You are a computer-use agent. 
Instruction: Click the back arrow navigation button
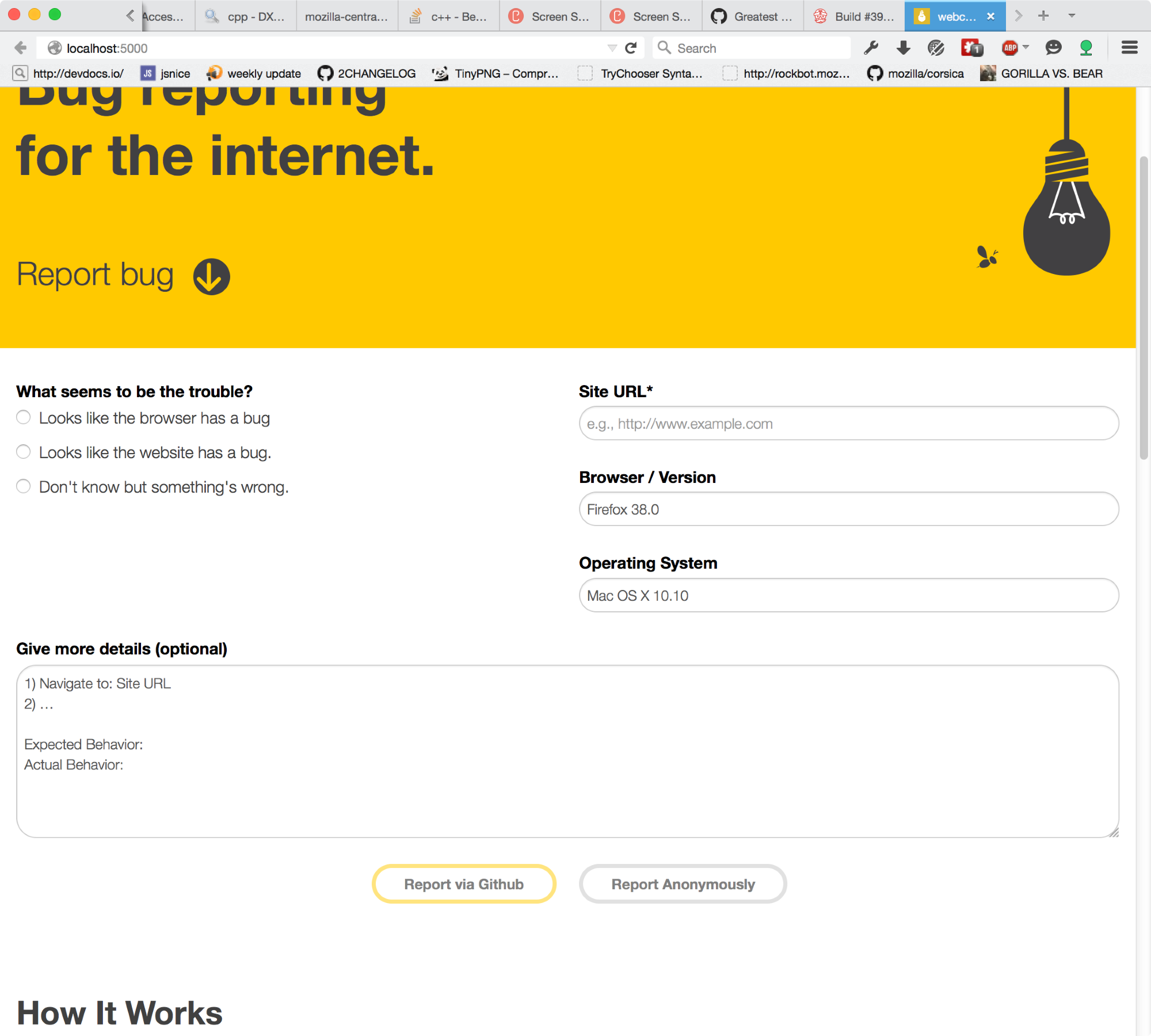(x=21, y=48)
